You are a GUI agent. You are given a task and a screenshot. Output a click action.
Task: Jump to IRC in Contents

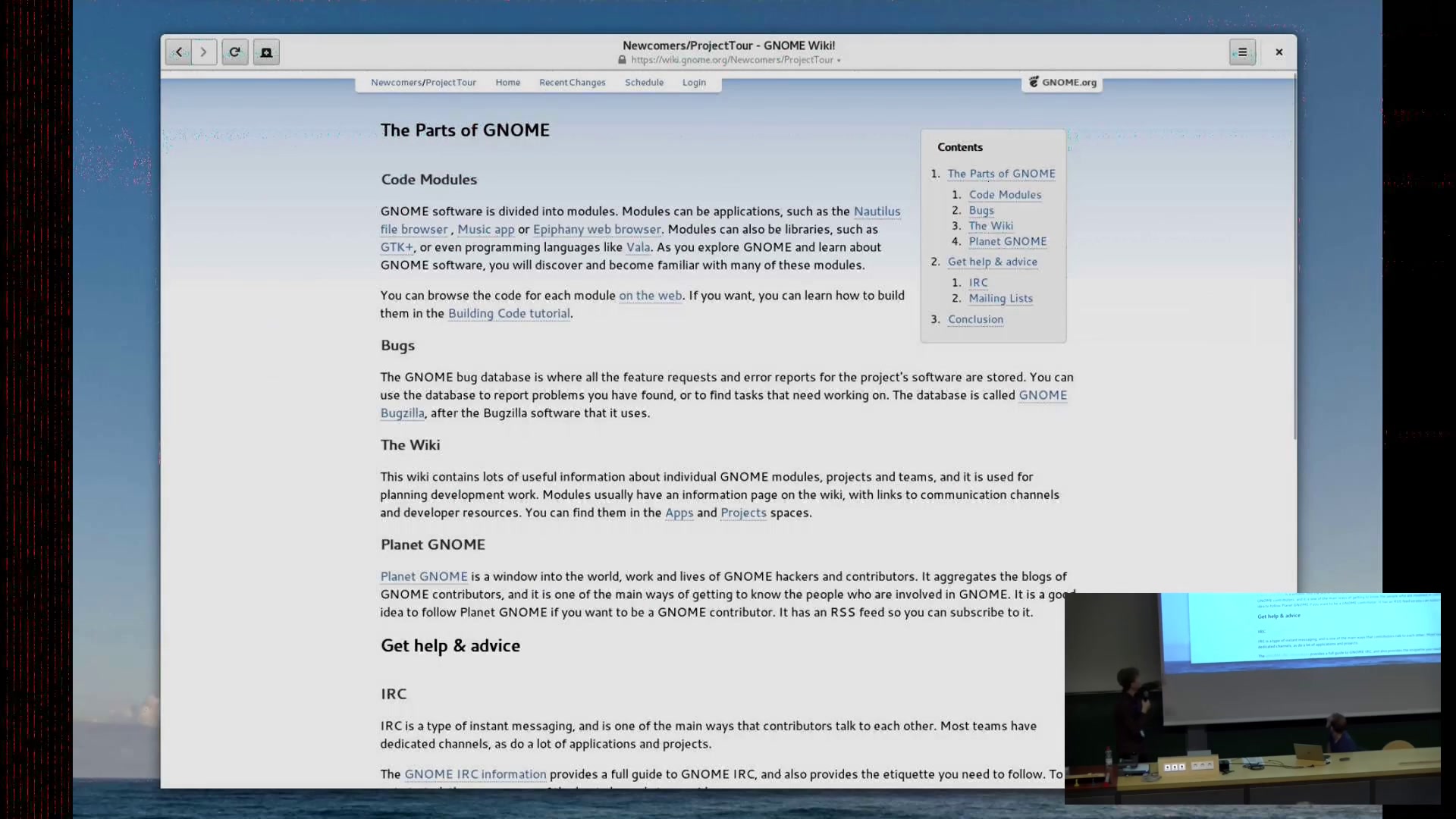[978, 283]
